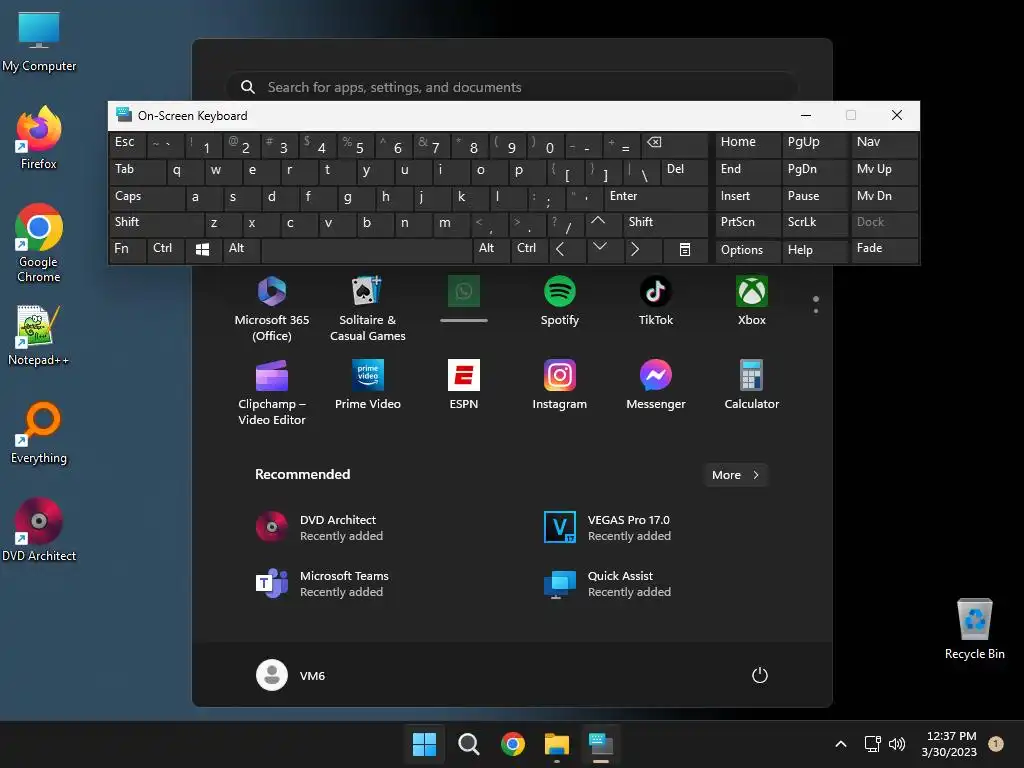Click the More button in Recommended
1024x768 pixels.
pos(735,475)
